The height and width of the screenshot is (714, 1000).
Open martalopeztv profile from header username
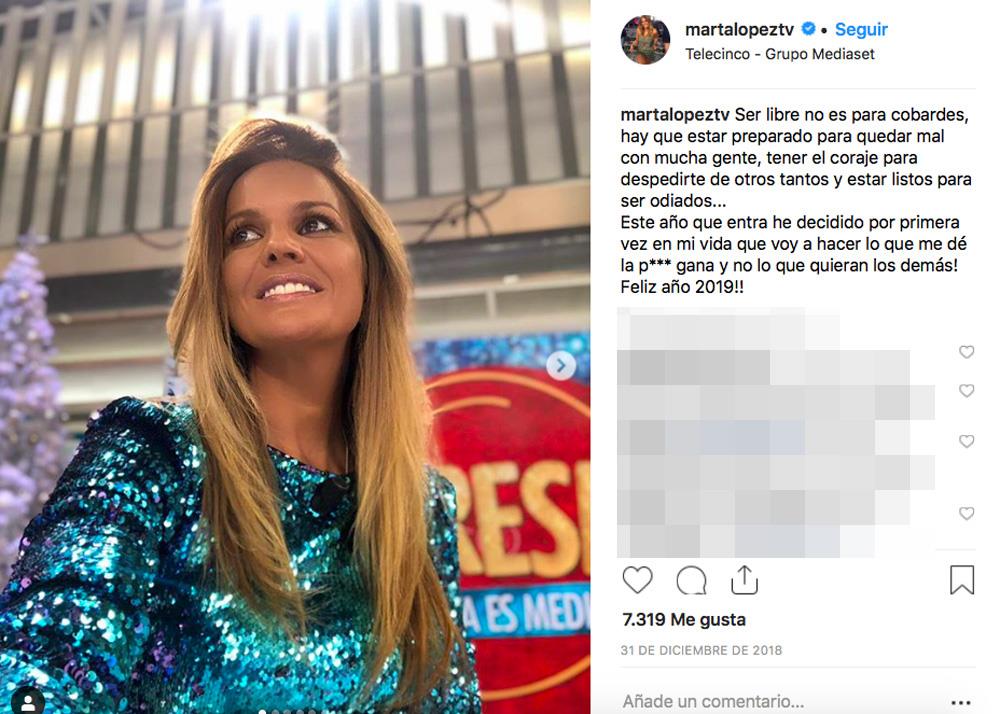pyautogui.click(x=739, y=29)
